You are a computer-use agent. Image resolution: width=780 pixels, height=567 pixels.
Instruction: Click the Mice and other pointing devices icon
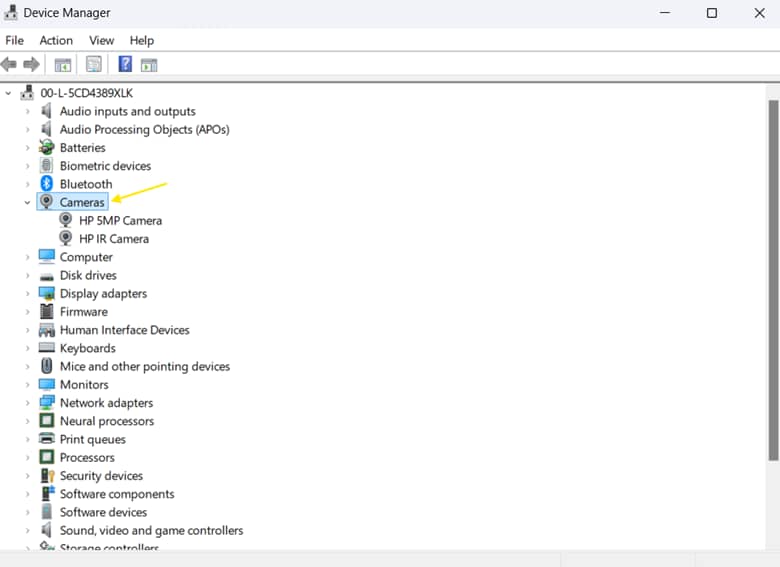click(x=47, y=366)
